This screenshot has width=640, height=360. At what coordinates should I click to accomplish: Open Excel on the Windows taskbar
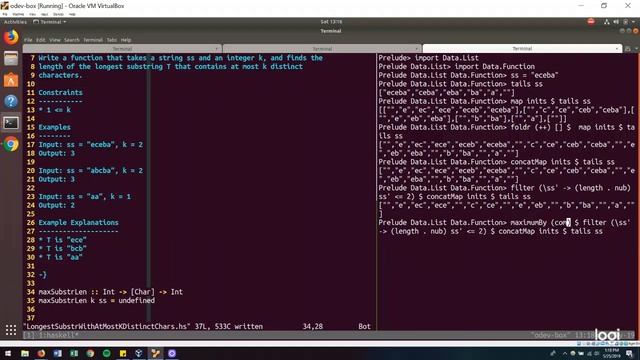click(74, 353)
